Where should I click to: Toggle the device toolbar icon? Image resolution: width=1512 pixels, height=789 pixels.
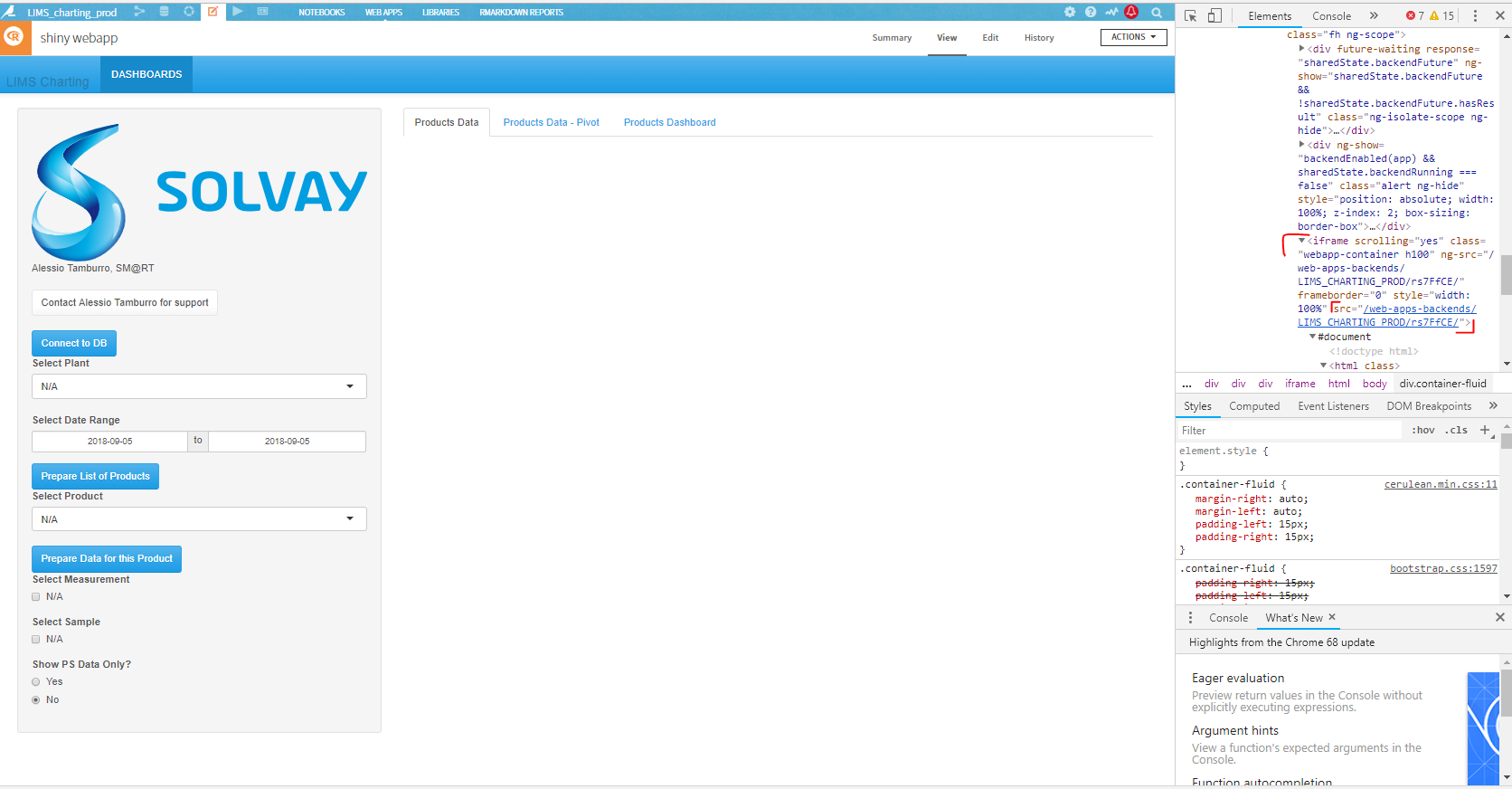[1214, 15]
